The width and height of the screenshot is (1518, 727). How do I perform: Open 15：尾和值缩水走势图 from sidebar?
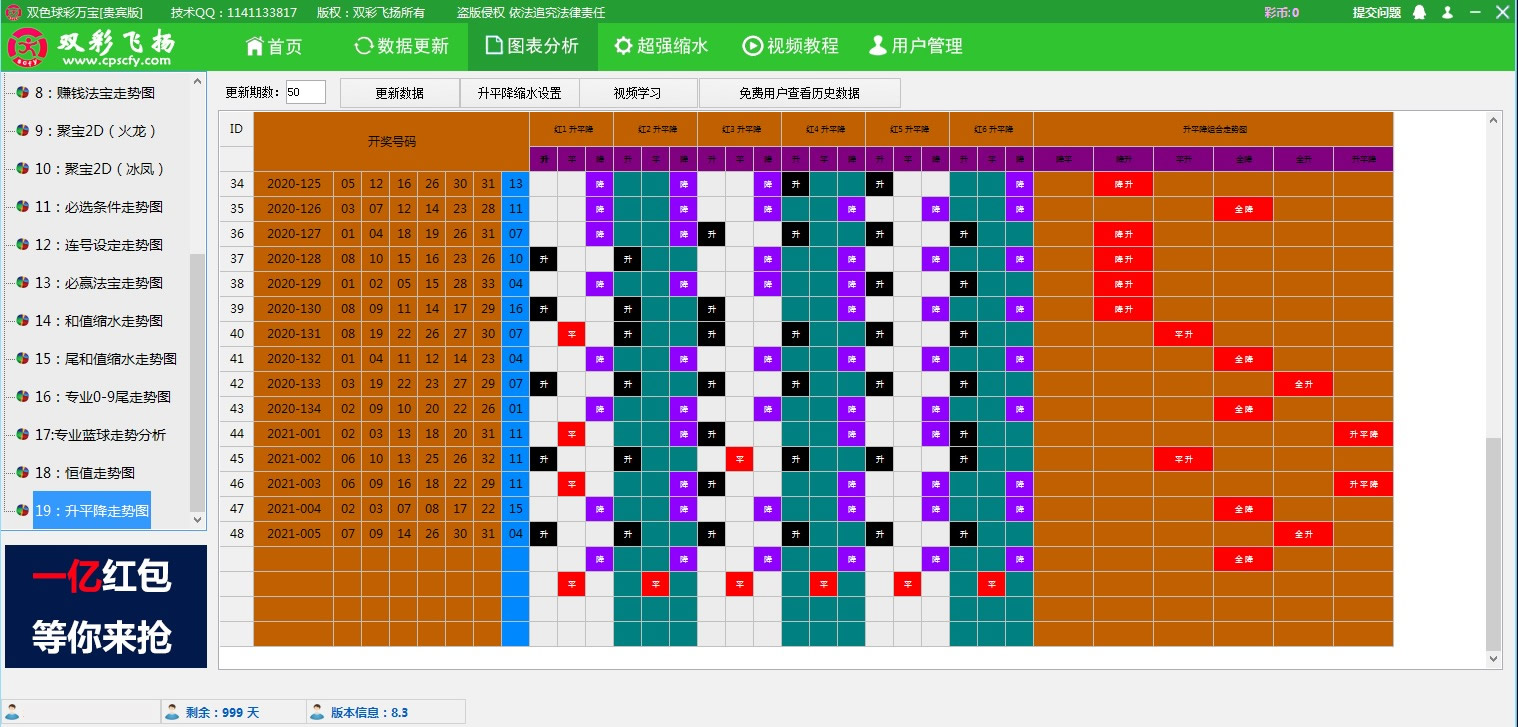coord(106,359)
